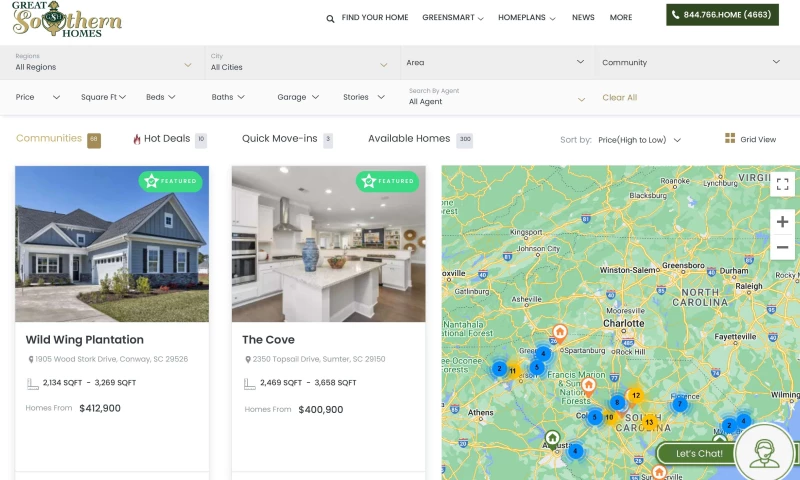800x480 pixels.
Task: Open the City dropdown
Action: [x=298, y=62]
